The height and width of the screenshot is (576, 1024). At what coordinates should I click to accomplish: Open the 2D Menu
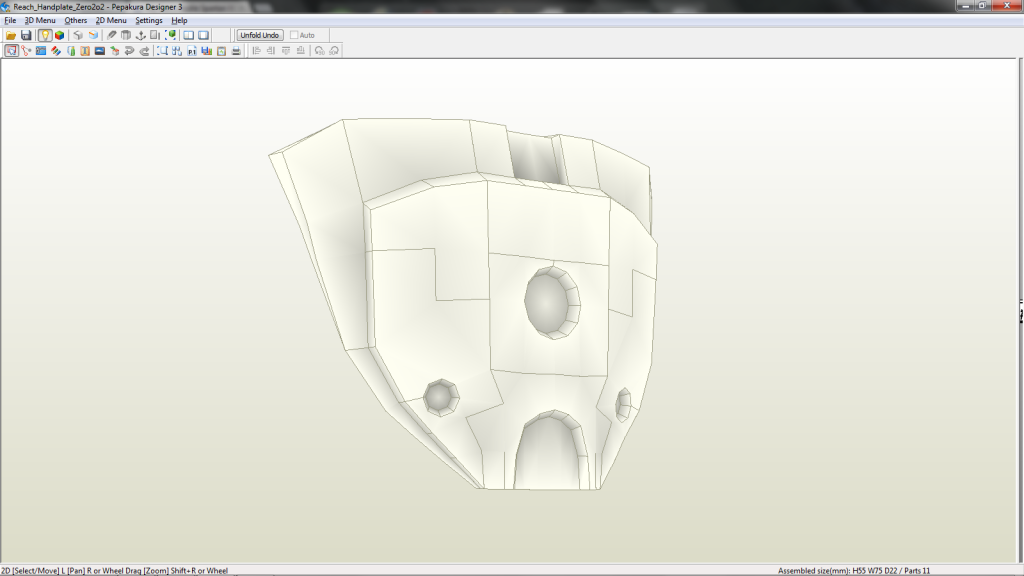pyautogui.click(x=111, y=21)
